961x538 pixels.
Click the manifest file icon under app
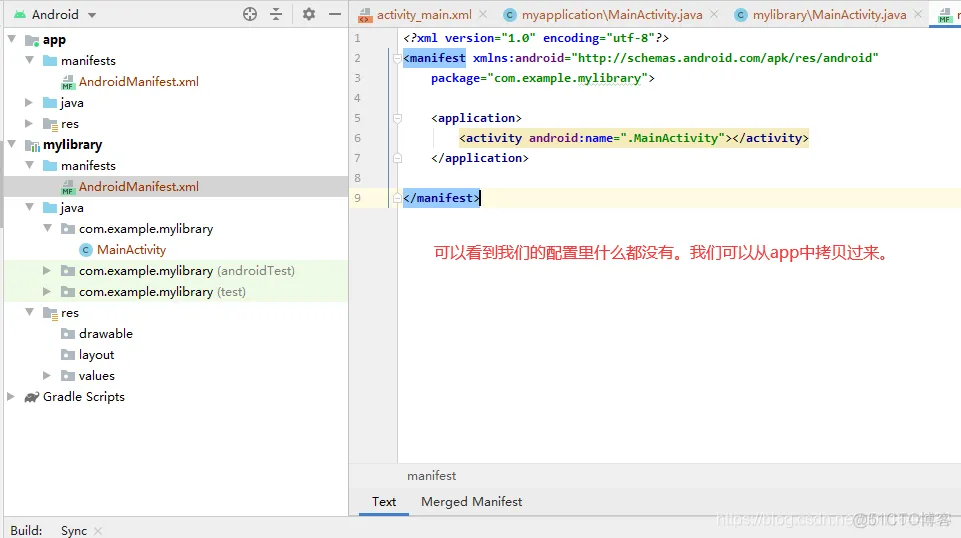pyautogui.click(x=68, y=82)
